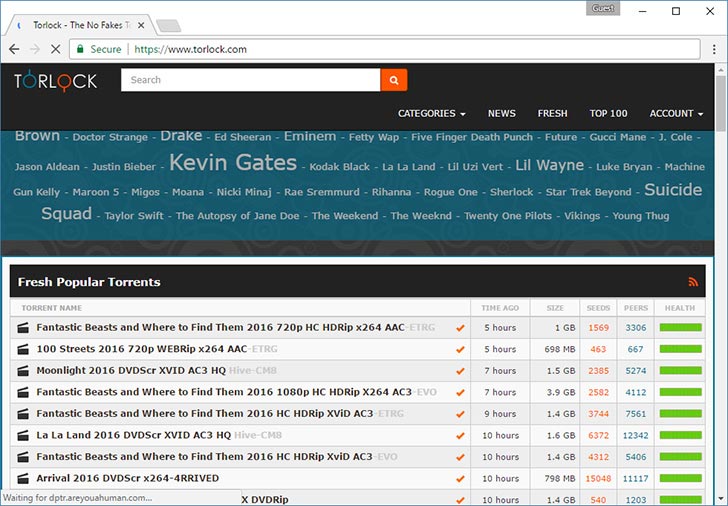Open the RSS feed icon for Fresh Popular Torrents
728x506 pixels.
693,282
